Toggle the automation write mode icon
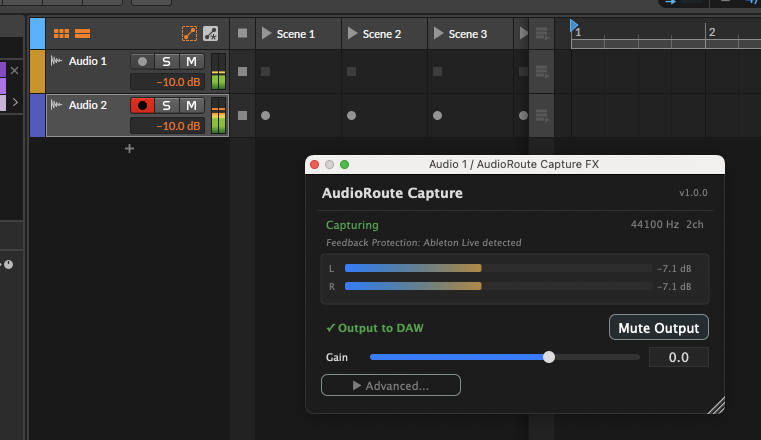The height and width of the screenshot is (440, 761). (x=210, y=33)
